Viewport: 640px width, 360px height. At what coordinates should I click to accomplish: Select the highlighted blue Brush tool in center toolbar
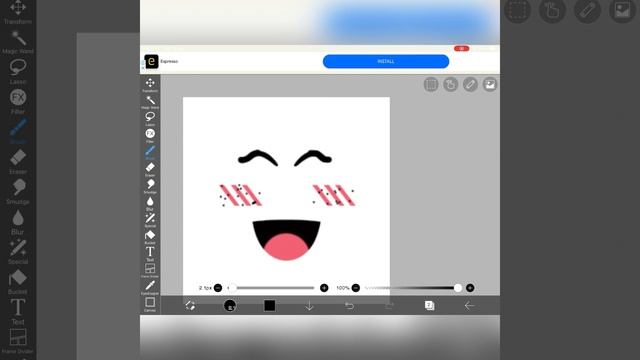point(150,153)
